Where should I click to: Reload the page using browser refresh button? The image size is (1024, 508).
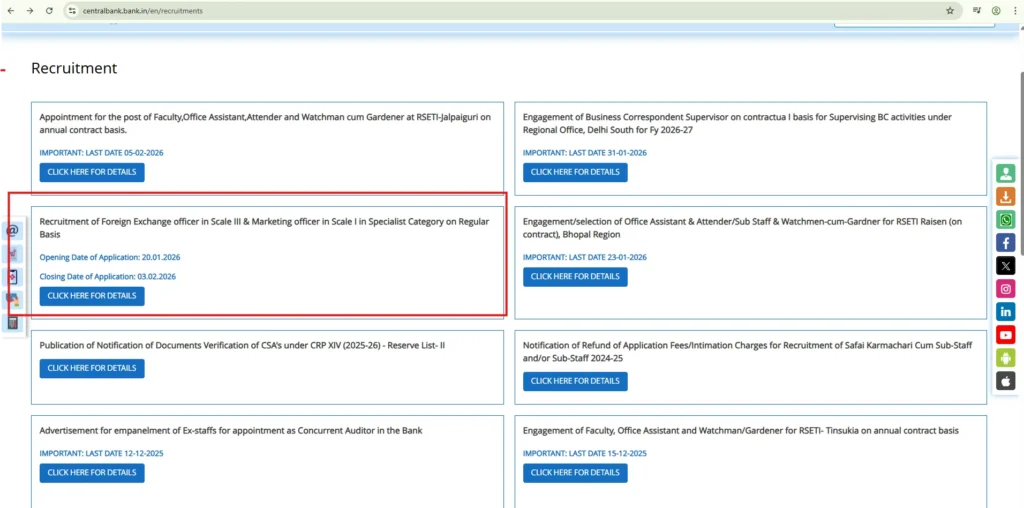tap(49, 10)
